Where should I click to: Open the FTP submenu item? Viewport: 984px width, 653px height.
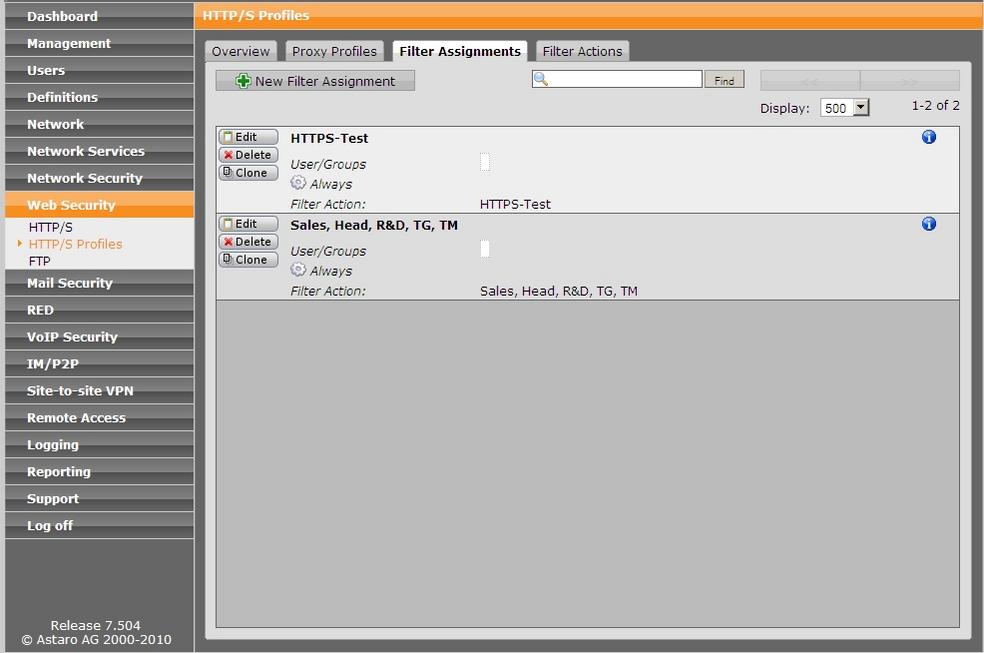point(39,261)
